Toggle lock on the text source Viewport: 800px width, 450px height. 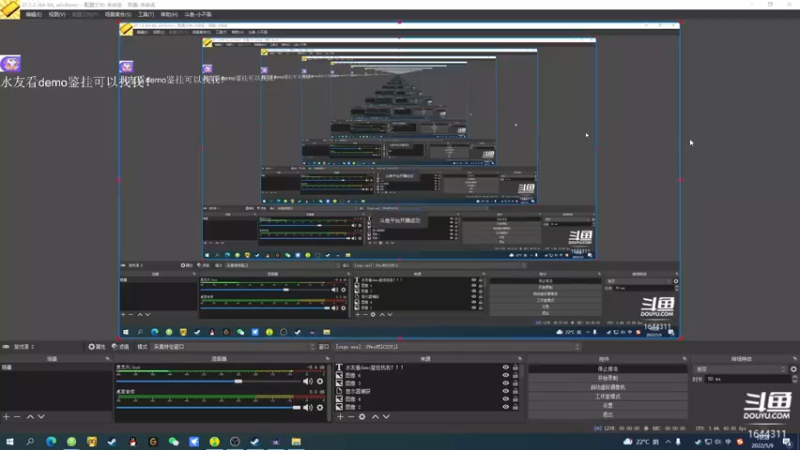[515, 367]
